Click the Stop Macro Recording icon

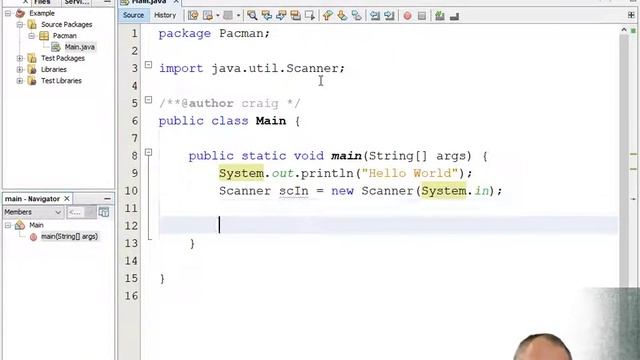pyautogui.click(x=422, y=16)
